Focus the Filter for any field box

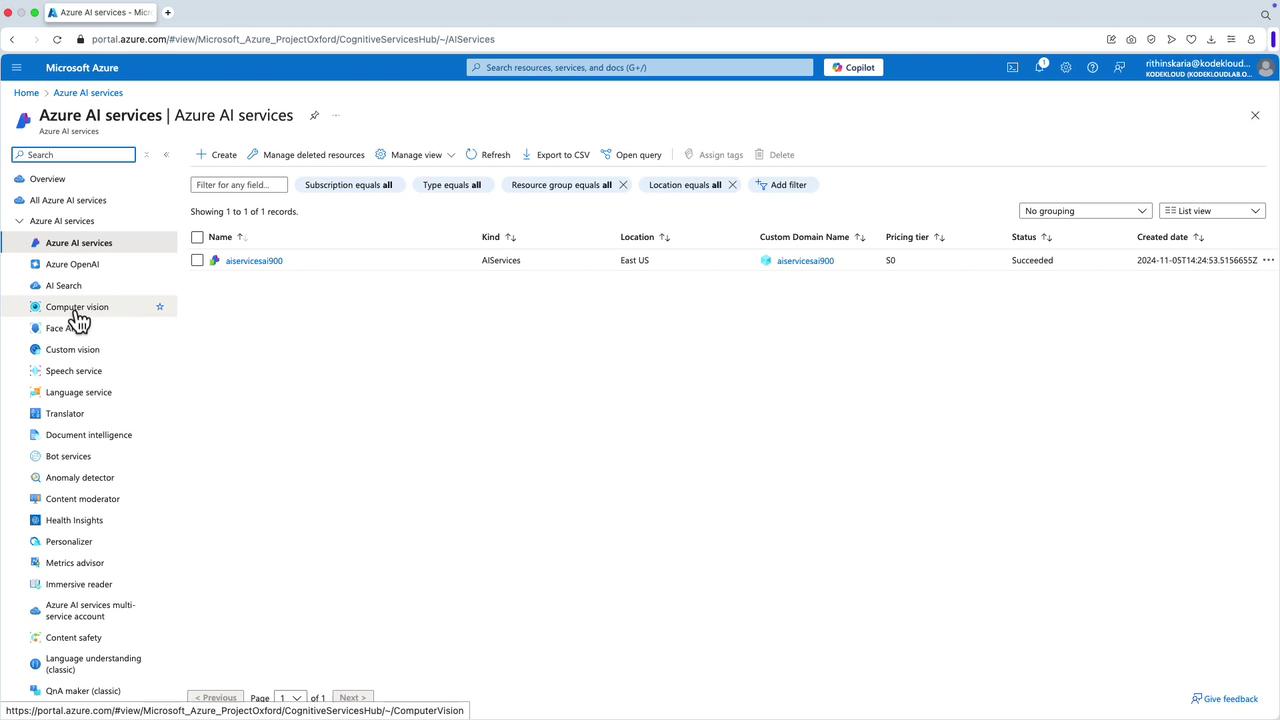click(x=239, y=185)
